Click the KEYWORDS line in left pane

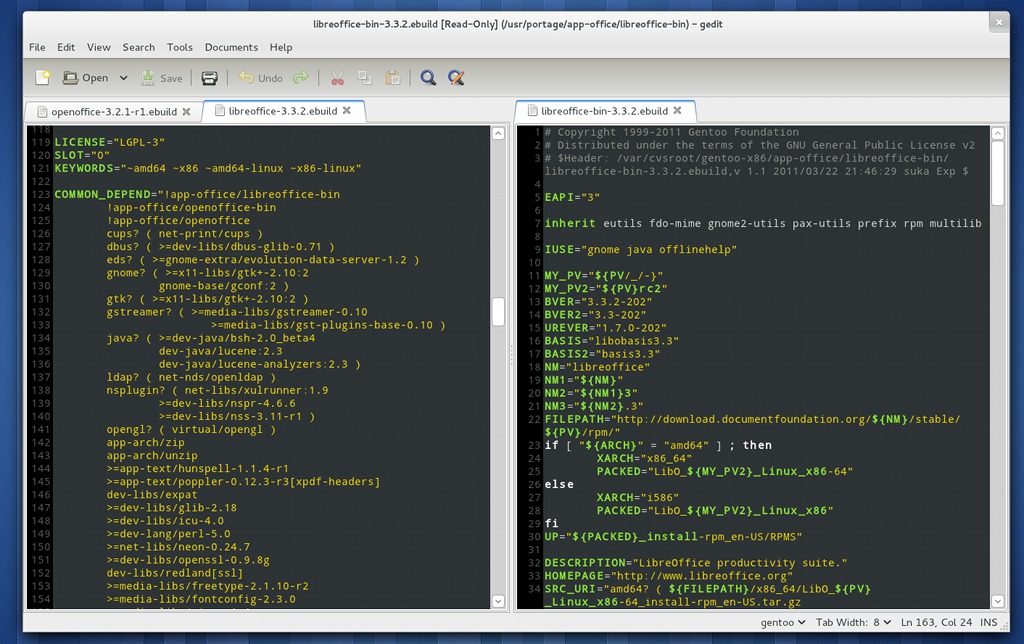(208, 168)
